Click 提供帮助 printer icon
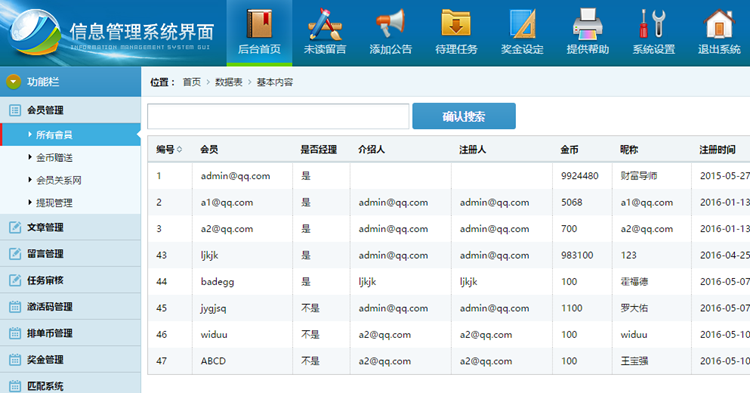Image resolution: width=750 pixels, height=393 pixels. [588, 24]
